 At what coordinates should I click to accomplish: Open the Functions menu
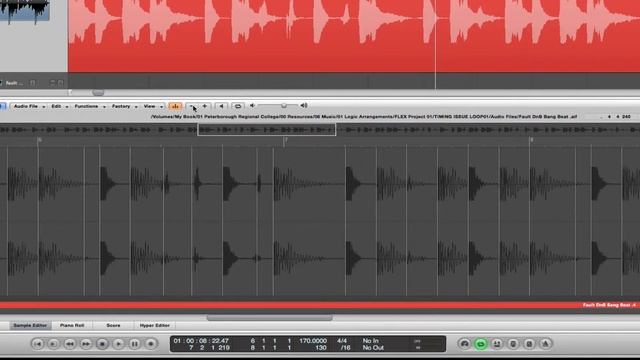[89, 106]
